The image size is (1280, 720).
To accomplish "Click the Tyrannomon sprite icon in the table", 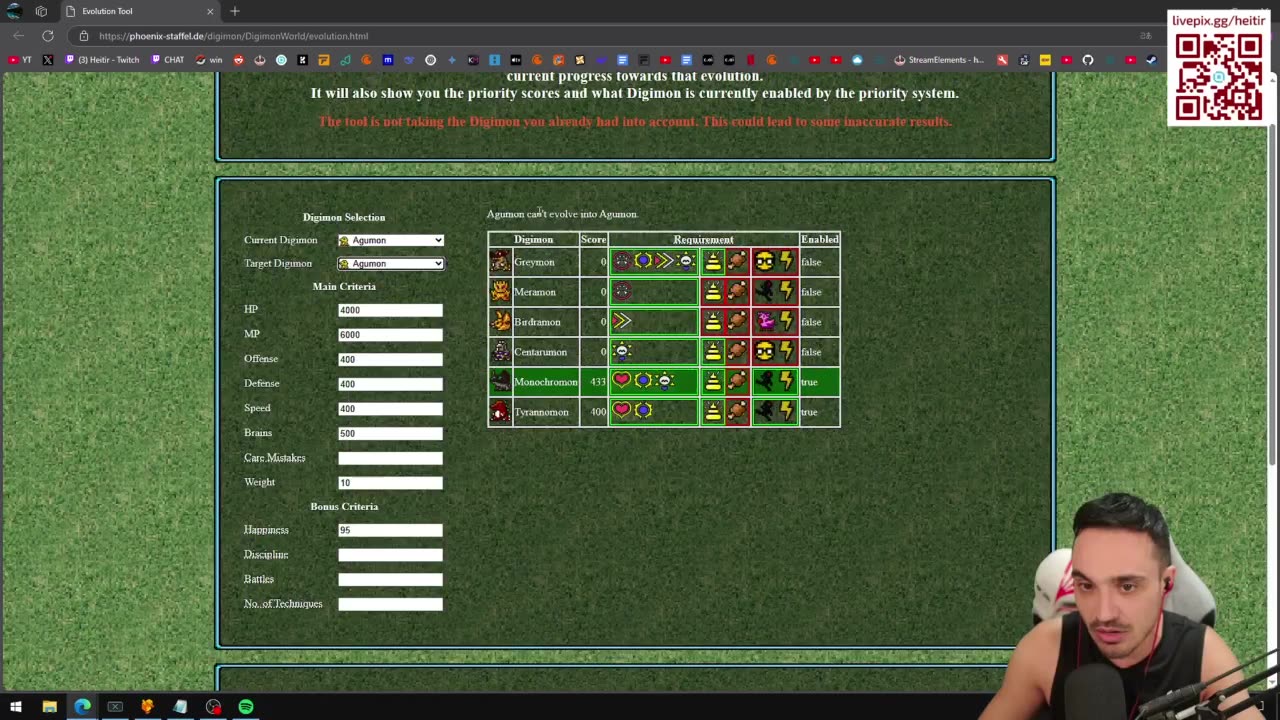I will (x=500, y=412).
